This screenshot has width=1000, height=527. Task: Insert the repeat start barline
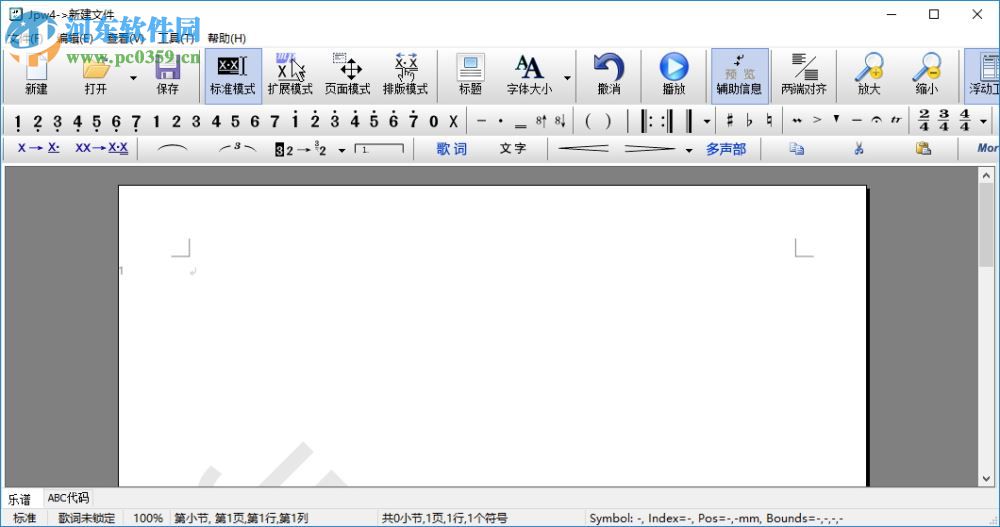pyautogui.click(x=647, y=121)
